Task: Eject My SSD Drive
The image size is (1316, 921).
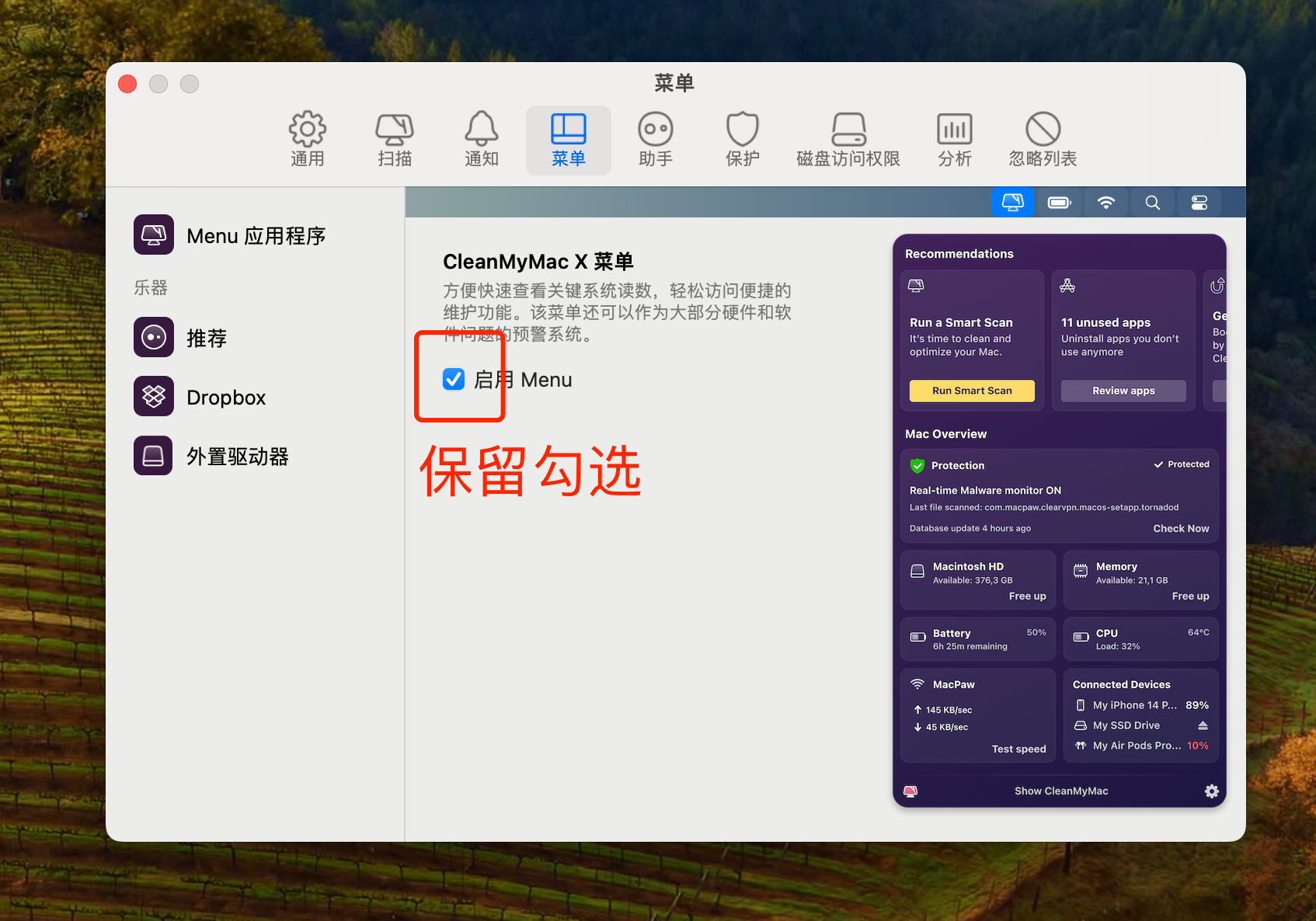Action: click(x=1203, y=725)
